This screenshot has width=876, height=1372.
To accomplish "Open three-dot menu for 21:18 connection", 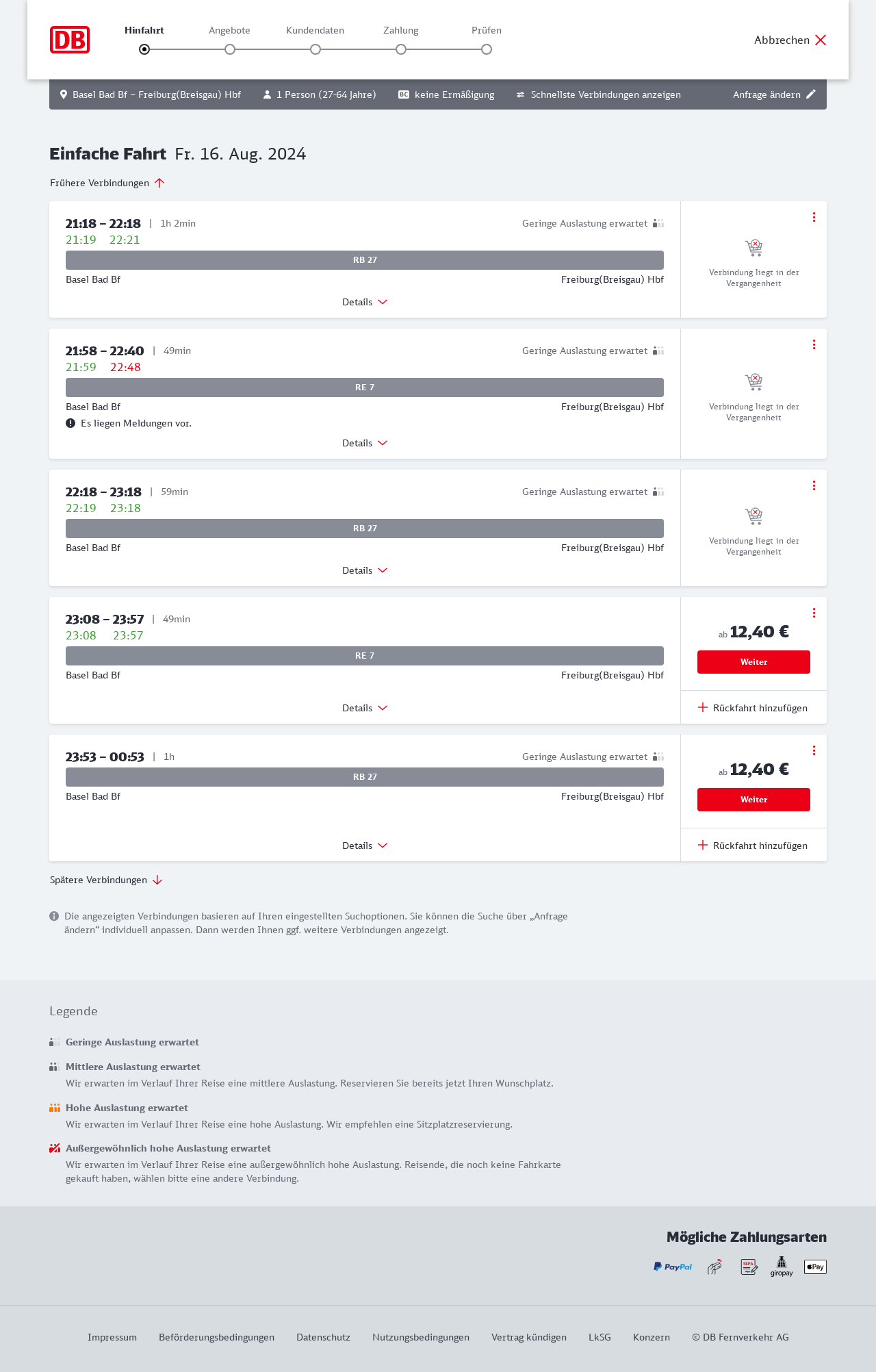I will [x=814, y=217].
